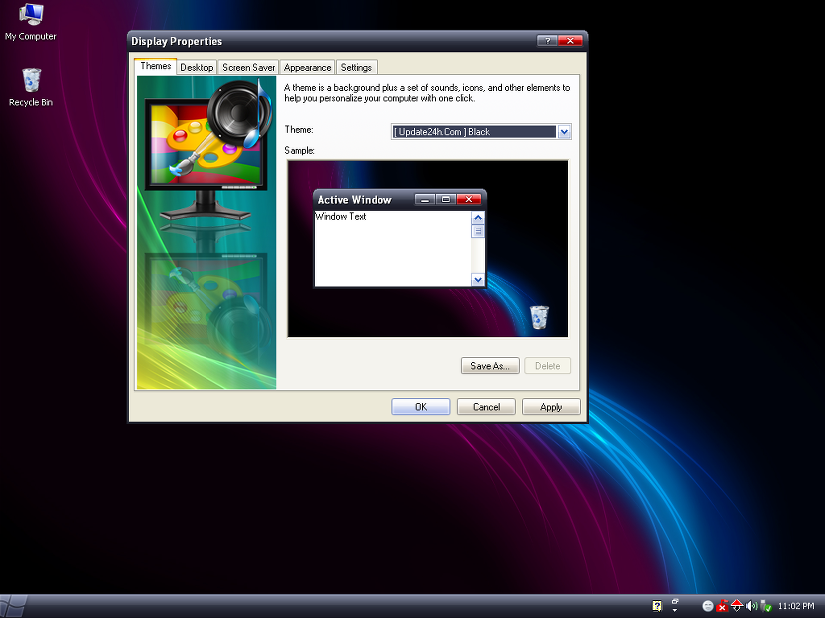Click the Apply button
The height and width of the screenshot is (618, 825).
pos(551,407)
